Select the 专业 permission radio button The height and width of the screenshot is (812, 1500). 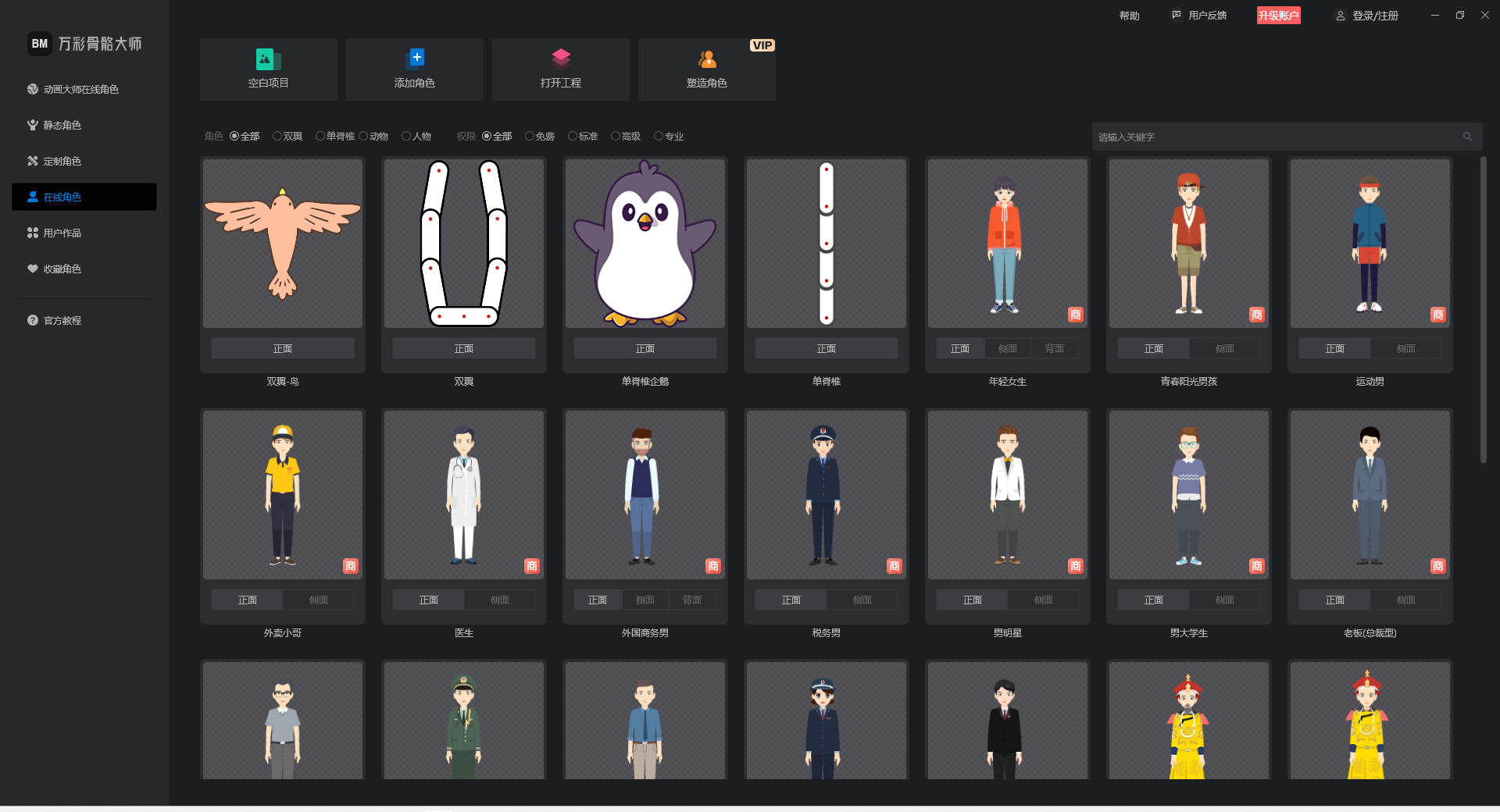[x=659, y=136]
